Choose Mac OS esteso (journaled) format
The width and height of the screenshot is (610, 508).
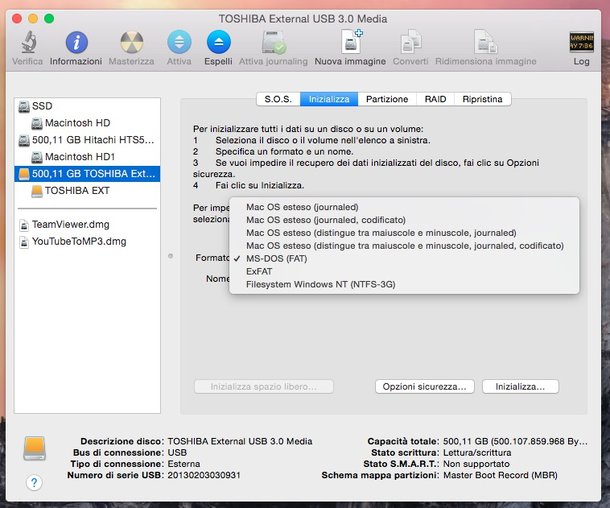coord(404,207)
